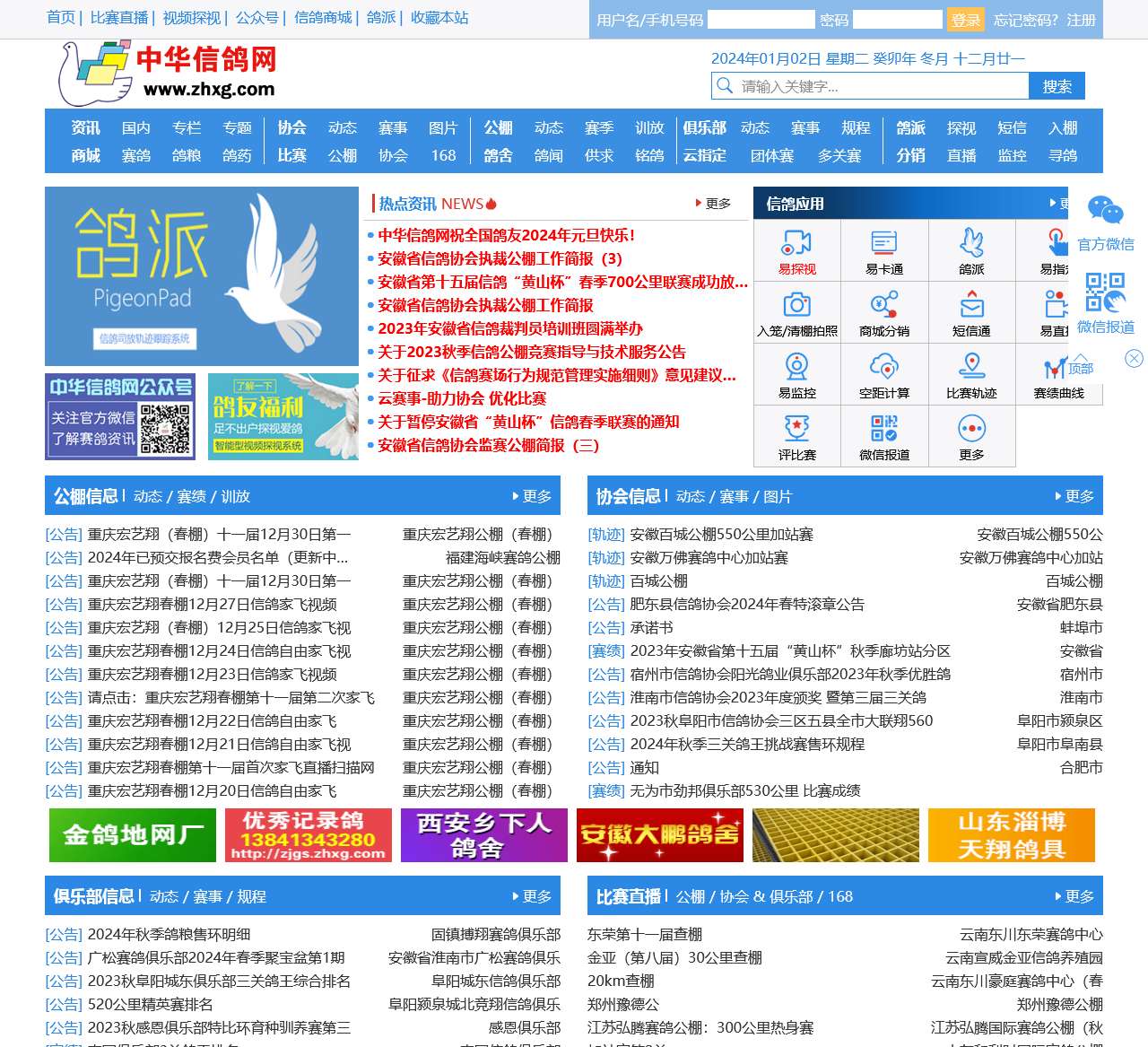This screenshot has height=1047, width=1148.
Task: Click the 中华信鸽网 logo
Action: (168, 74)
